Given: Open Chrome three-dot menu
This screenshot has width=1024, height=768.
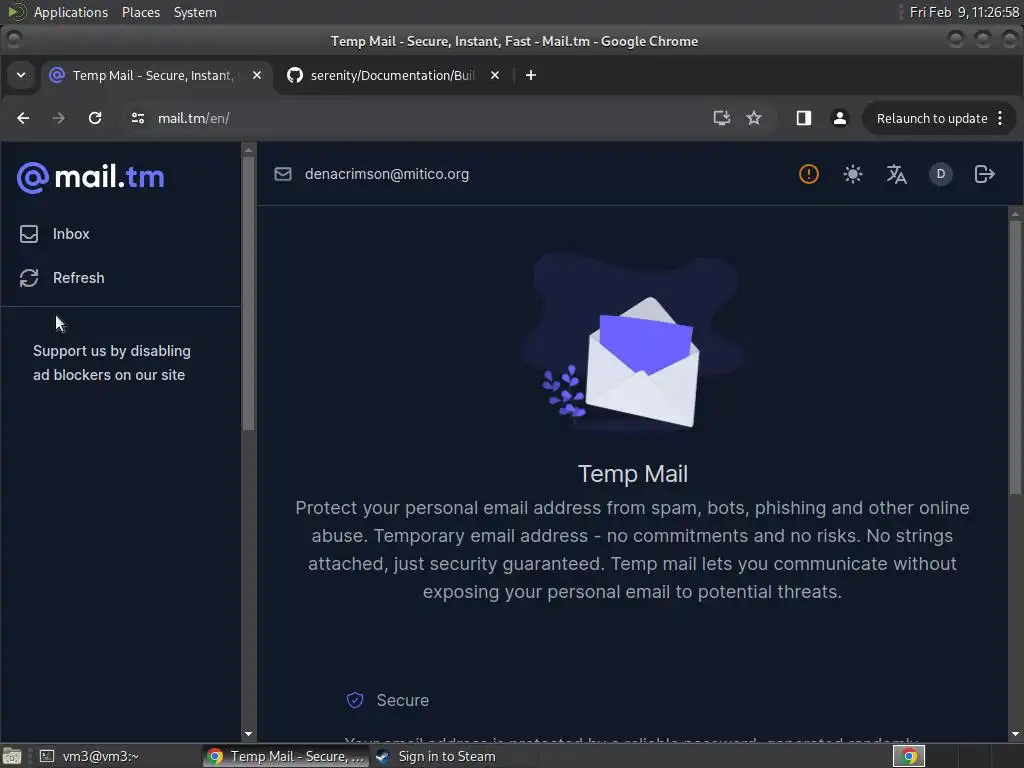Looking at the screenshot, I should 1000,118.
